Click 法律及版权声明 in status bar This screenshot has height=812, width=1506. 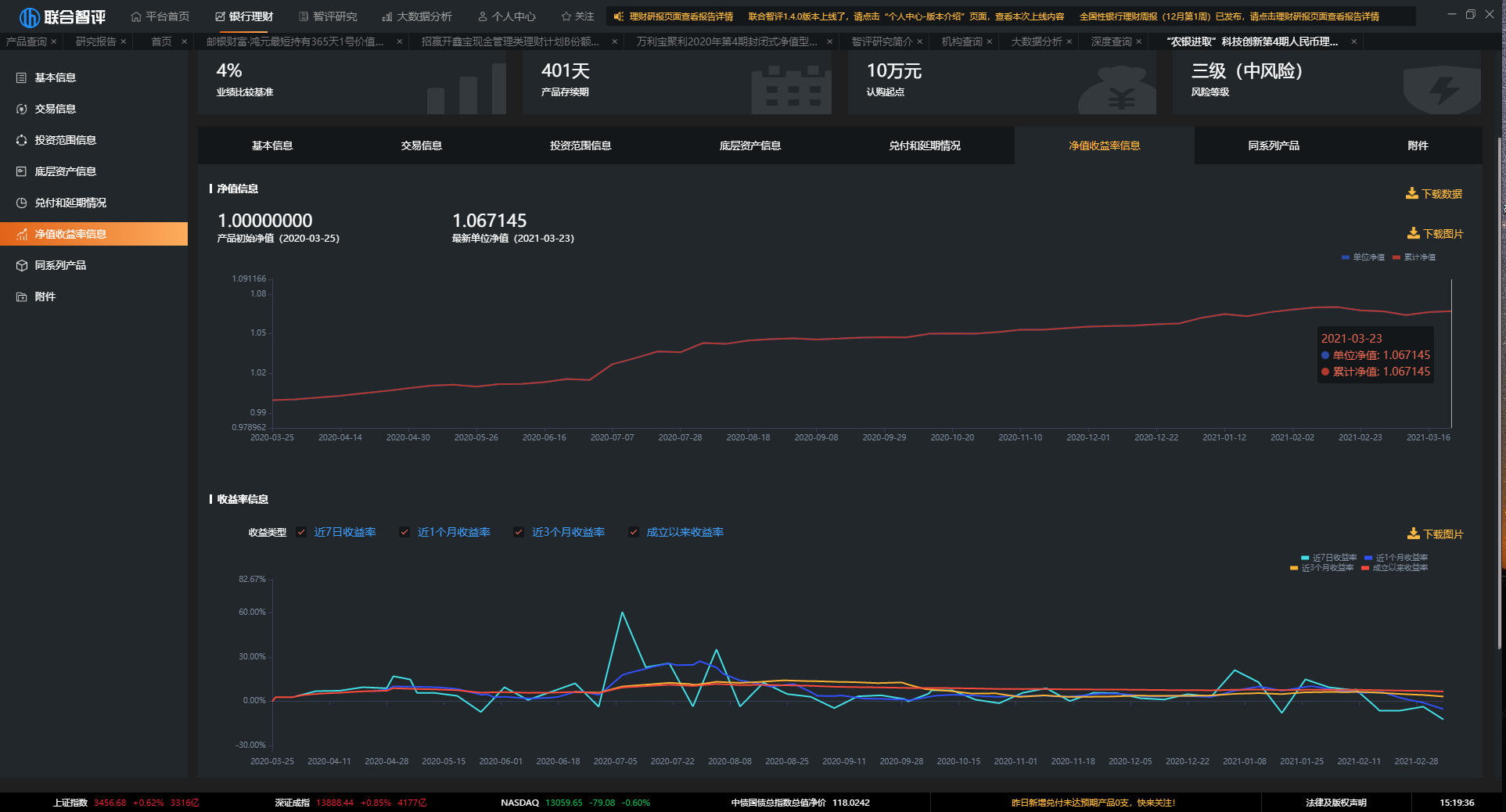tap(1335, 803)
